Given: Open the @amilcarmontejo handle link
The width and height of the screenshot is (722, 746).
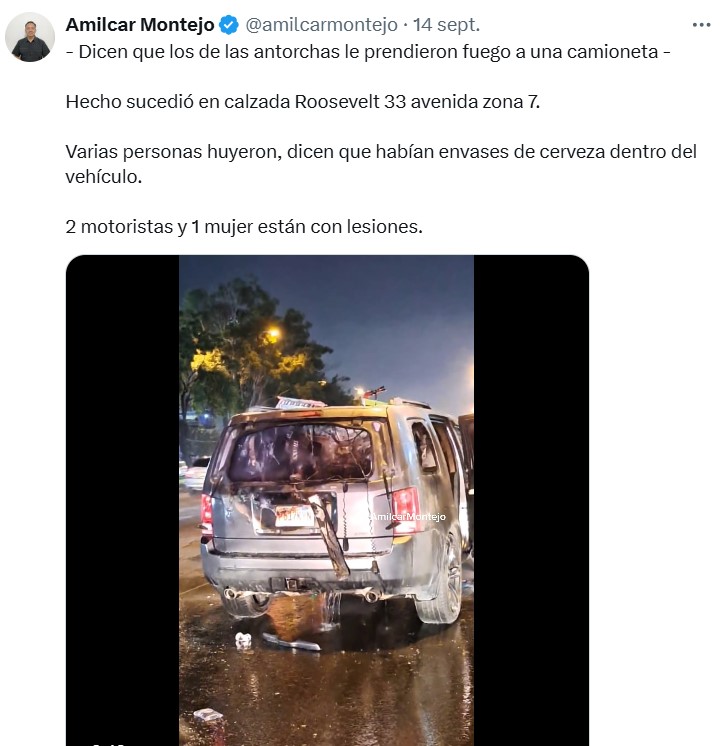Looking at the screenshot, I should 321,25.
